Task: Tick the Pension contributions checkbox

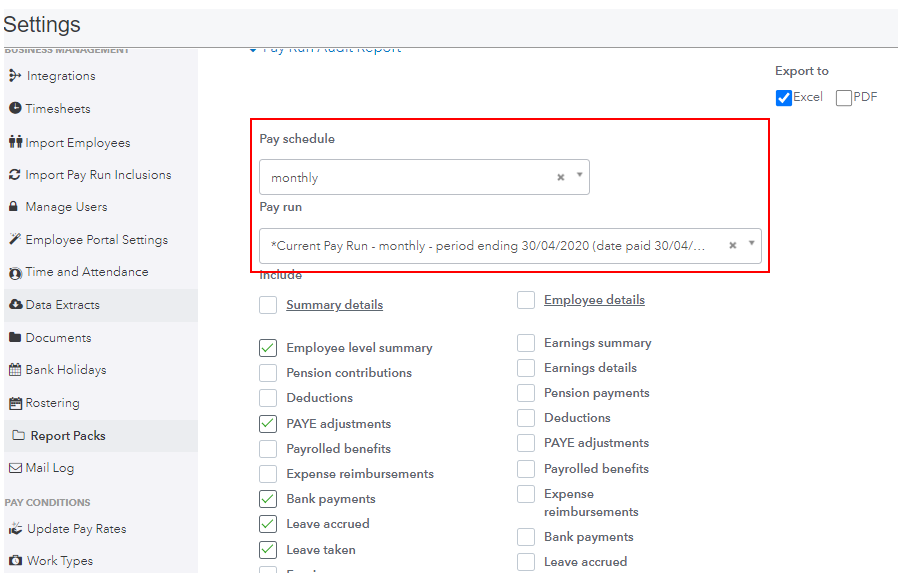Action: [x=268, y=373]
